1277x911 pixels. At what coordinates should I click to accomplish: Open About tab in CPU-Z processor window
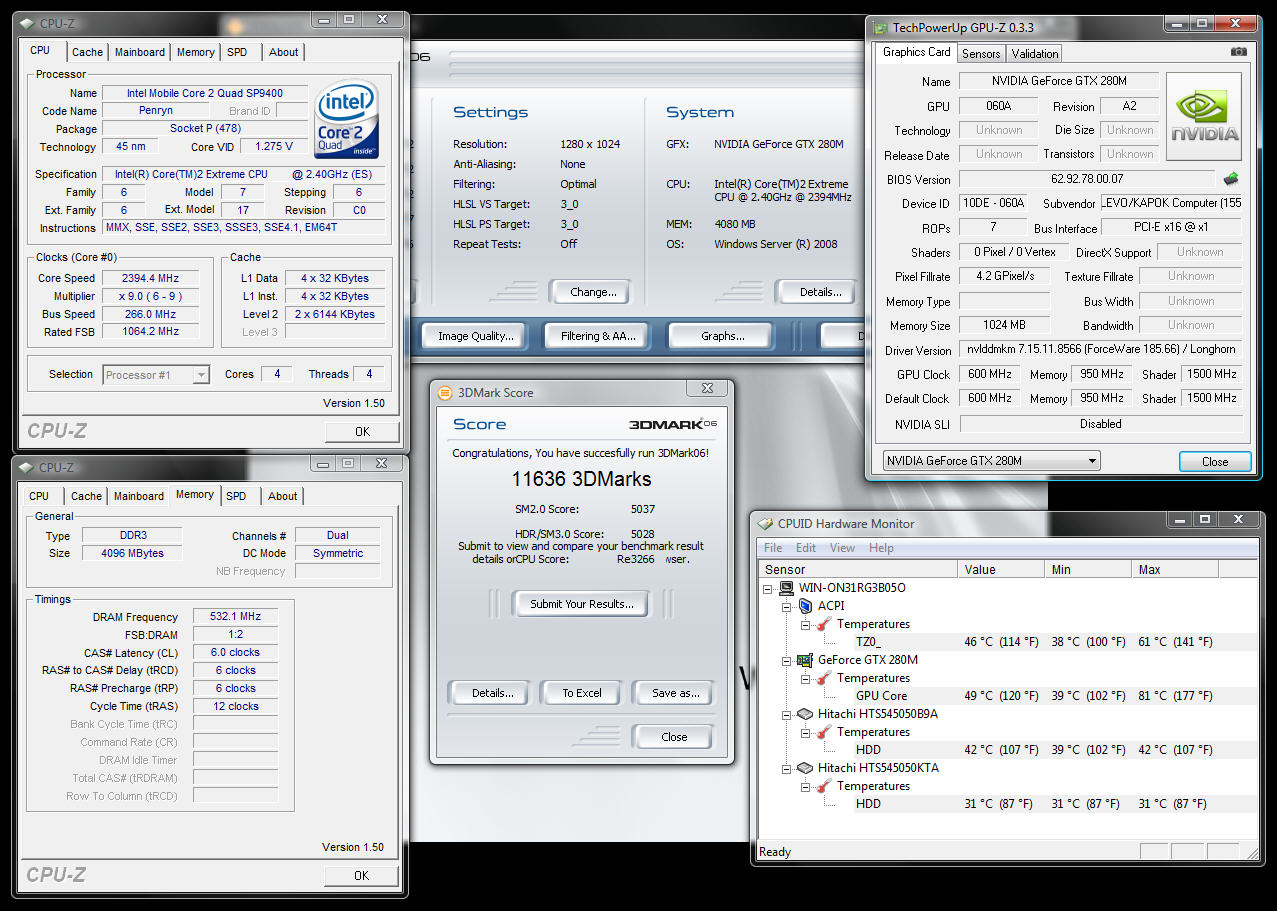coord(284,52)
